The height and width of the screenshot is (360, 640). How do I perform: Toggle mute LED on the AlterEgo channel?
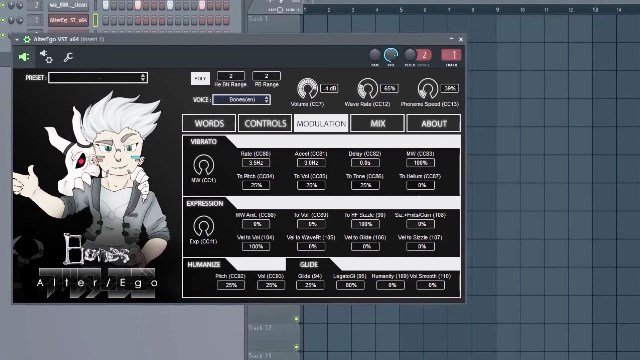click(x=3, y=20)
